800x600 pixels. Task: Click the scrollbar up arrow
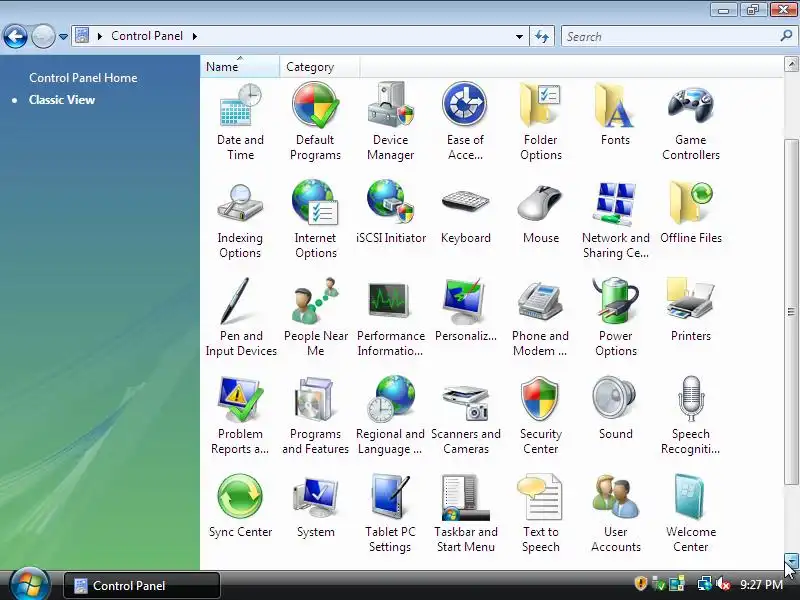tap(791, 64)
